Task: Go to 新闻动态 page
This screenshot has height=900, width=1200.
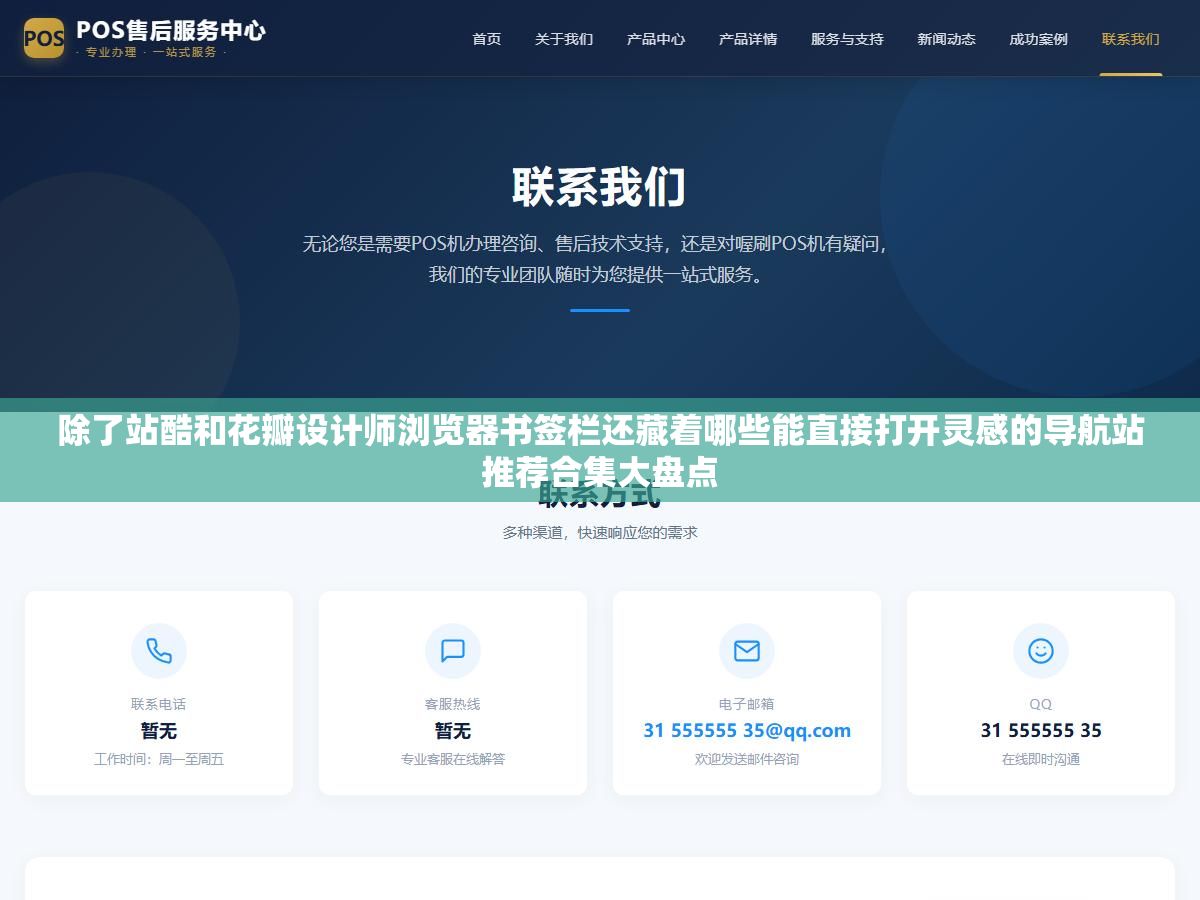Action: click(946, 39)
